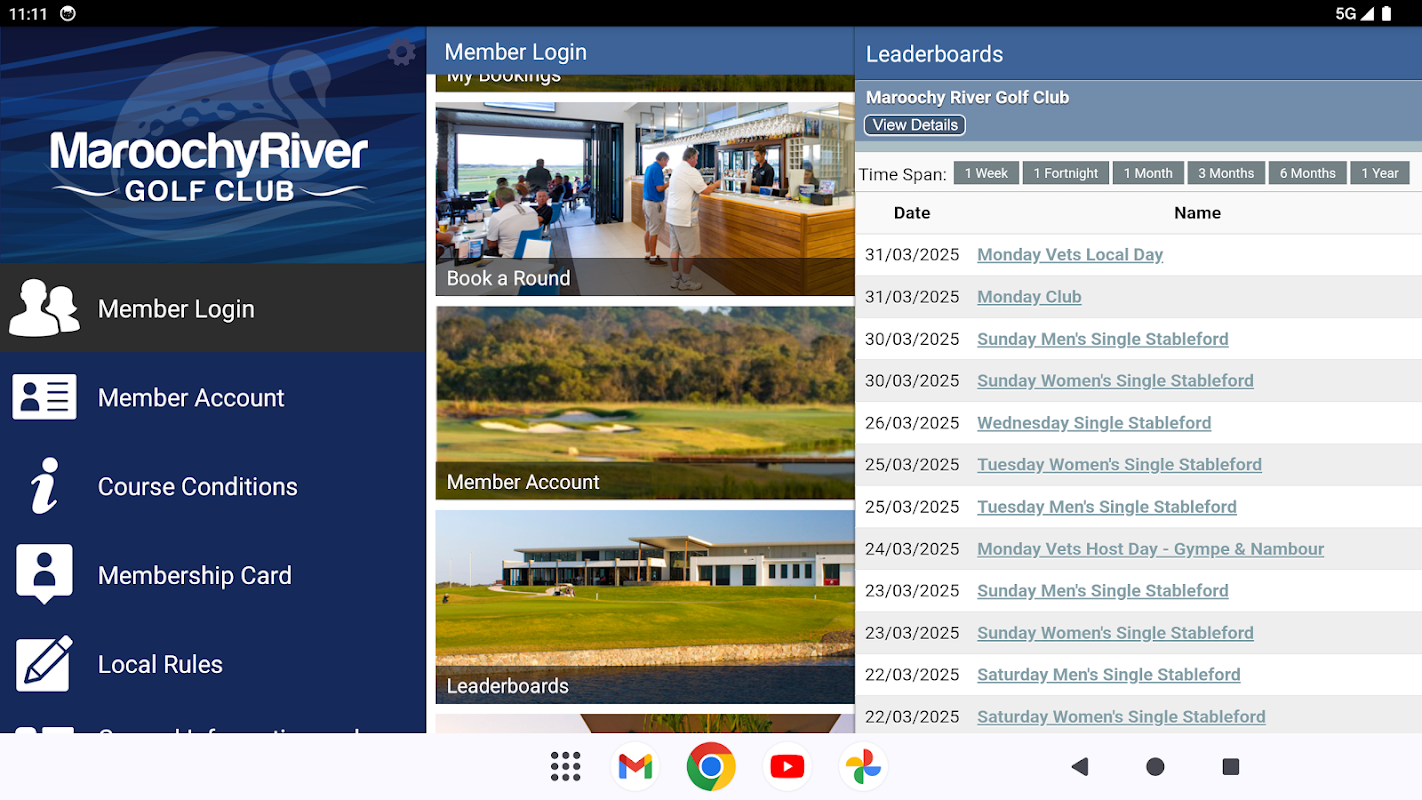Image resolution: width=1422 pixels, height=800 pixels.
Task: Open Tuesday Men's Single Stableford leaderboard
Action: pyautogui.click(x=1107, y=506)
